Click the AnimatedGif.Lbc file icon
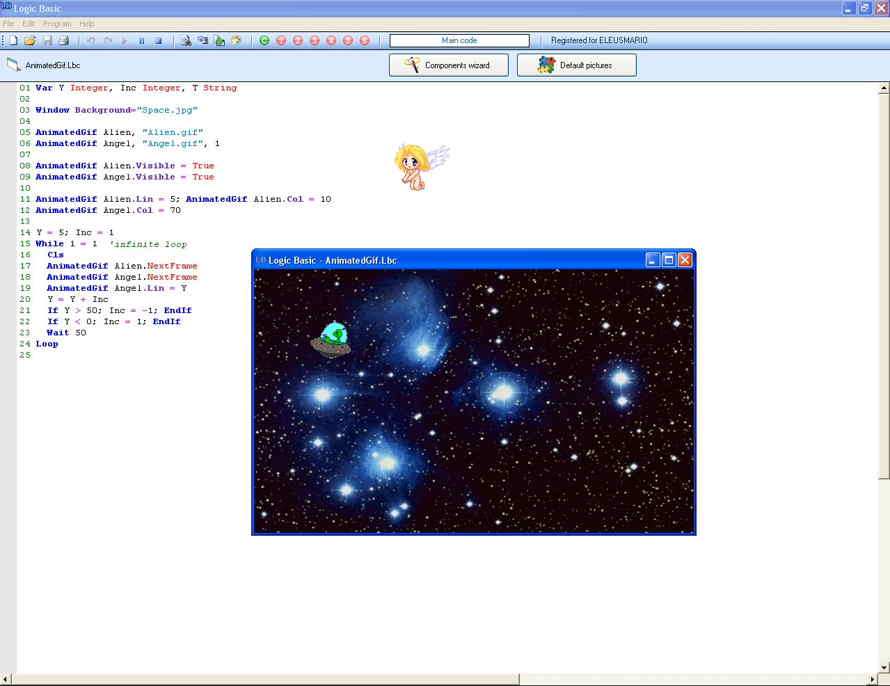 click(x=14, y=65)
